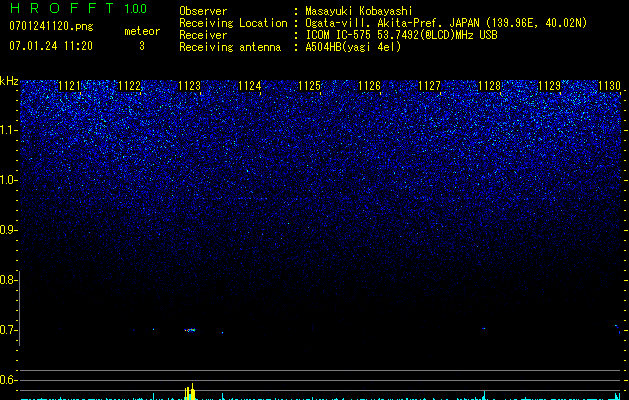This screenshot has width=629, height=400.
Task: Click the tall yellow signal peak below 1123
Action: point(193,391)
